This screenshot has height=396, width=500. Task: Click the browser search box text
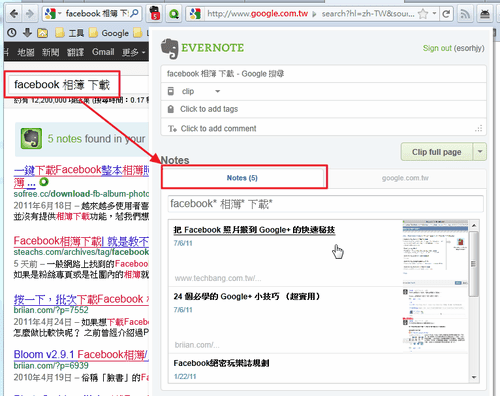pyautogui.click(x=97, y=14)
